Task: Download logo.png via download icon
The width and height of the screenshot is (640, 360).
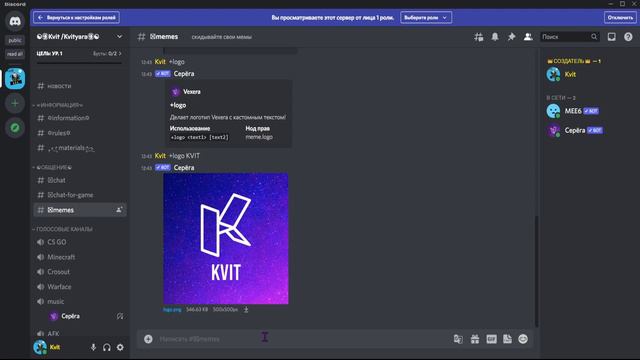Action: (246, 310)
